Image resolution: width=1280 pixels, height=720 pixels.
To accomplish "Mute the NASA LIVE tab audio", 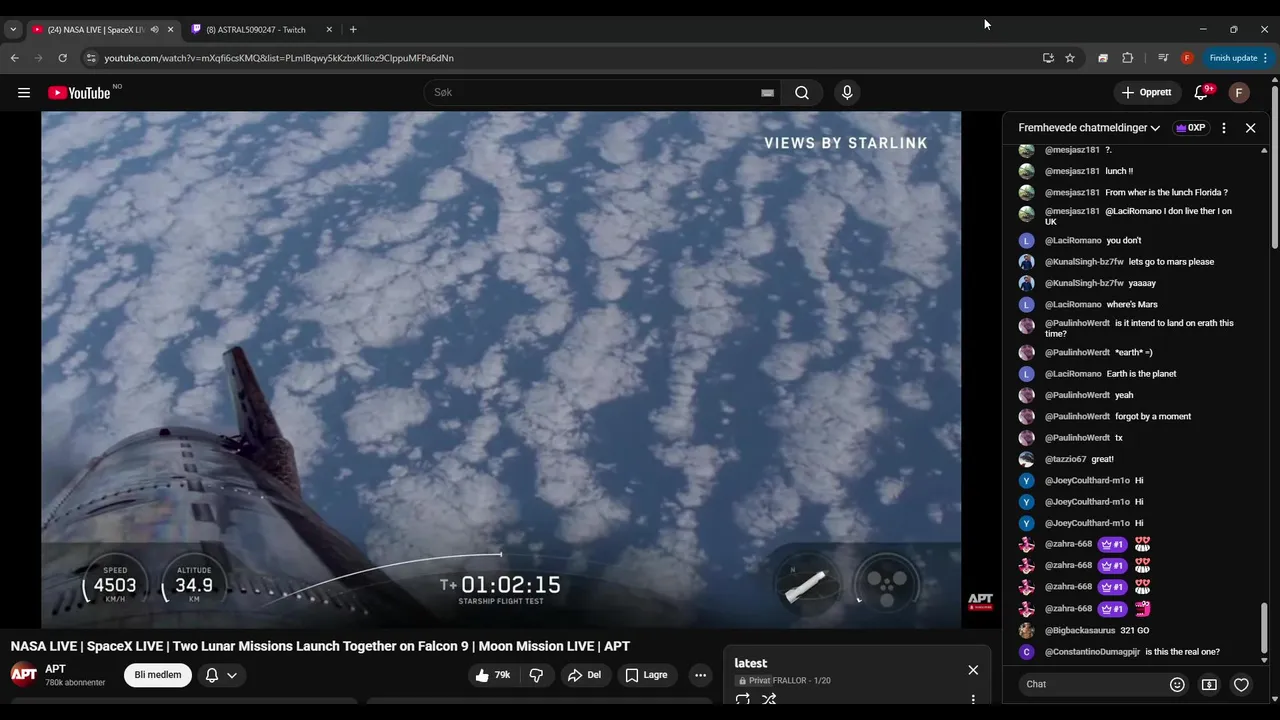I will coord(154,30).
